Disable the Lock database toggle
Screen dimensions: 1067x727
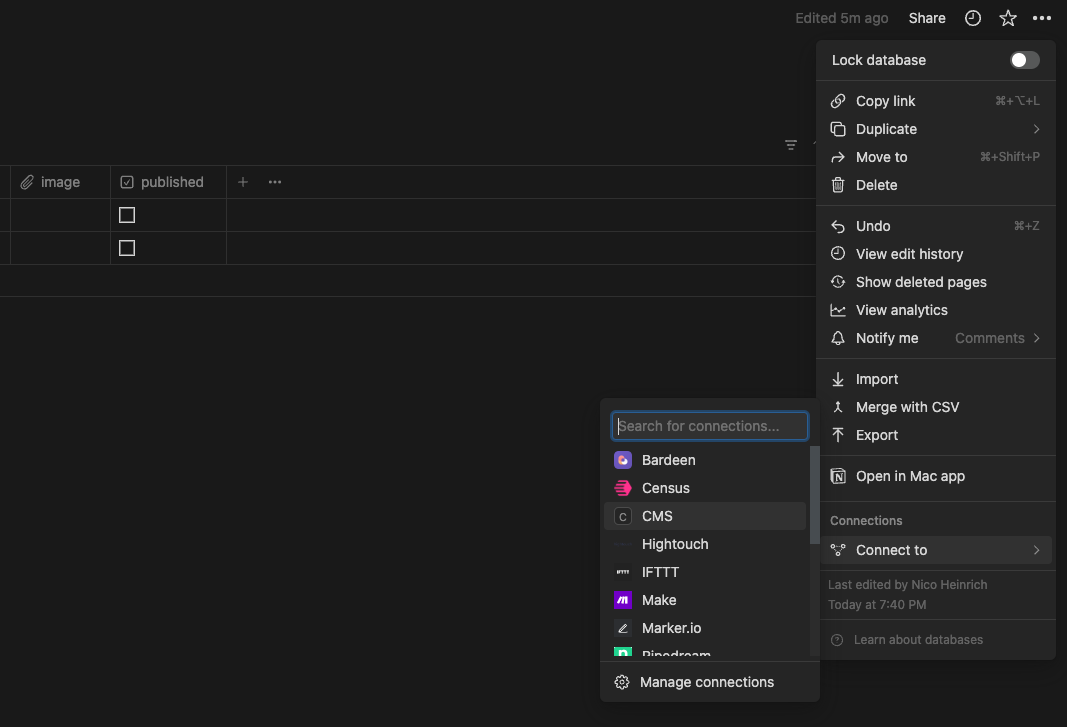coord(1023,59)
